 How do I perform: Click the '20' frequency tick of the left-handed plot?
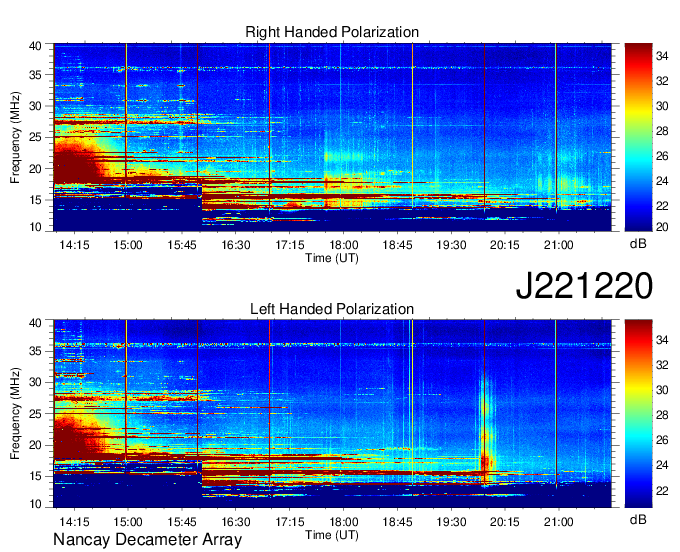point(36,445)
